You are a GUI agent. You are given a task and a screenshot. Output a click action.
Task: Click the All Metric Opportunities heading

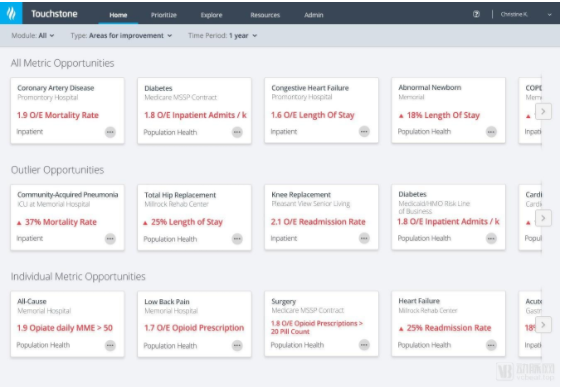pyautogui.click(x=62, y=63)
